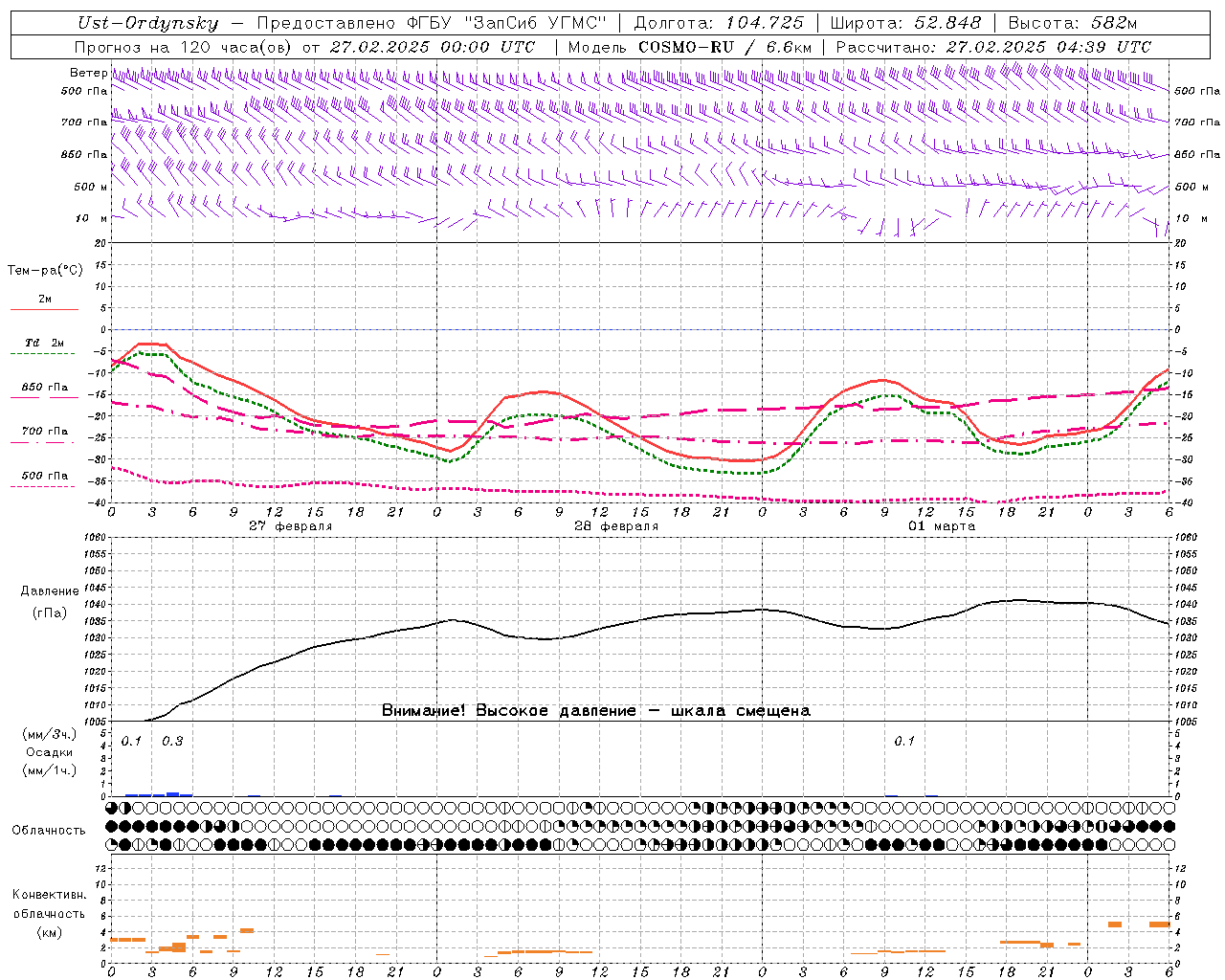This screenshot has width=1225, height=980.
Task: Select the longitude value 'Долгота: 104.725'
Action: click(719, 23)
